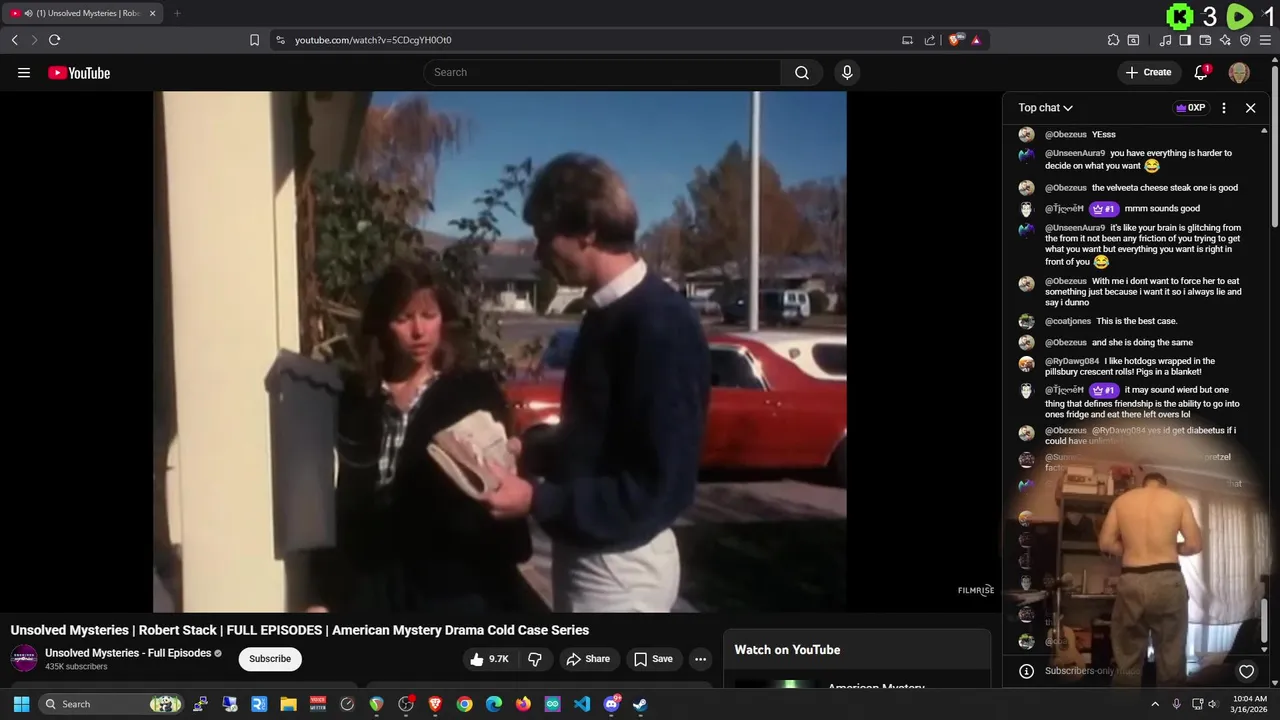
Task: Subscribe to Unsolved Mysteries channel
Action: click(x=270, y=659)
